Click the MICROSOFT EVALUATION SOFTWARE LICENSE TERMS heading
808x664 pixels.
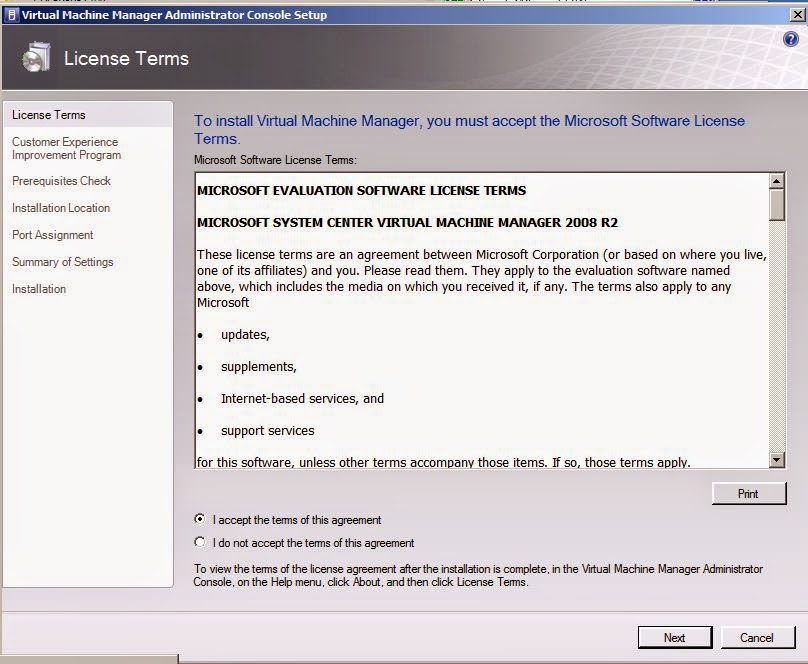pos(361,191)
